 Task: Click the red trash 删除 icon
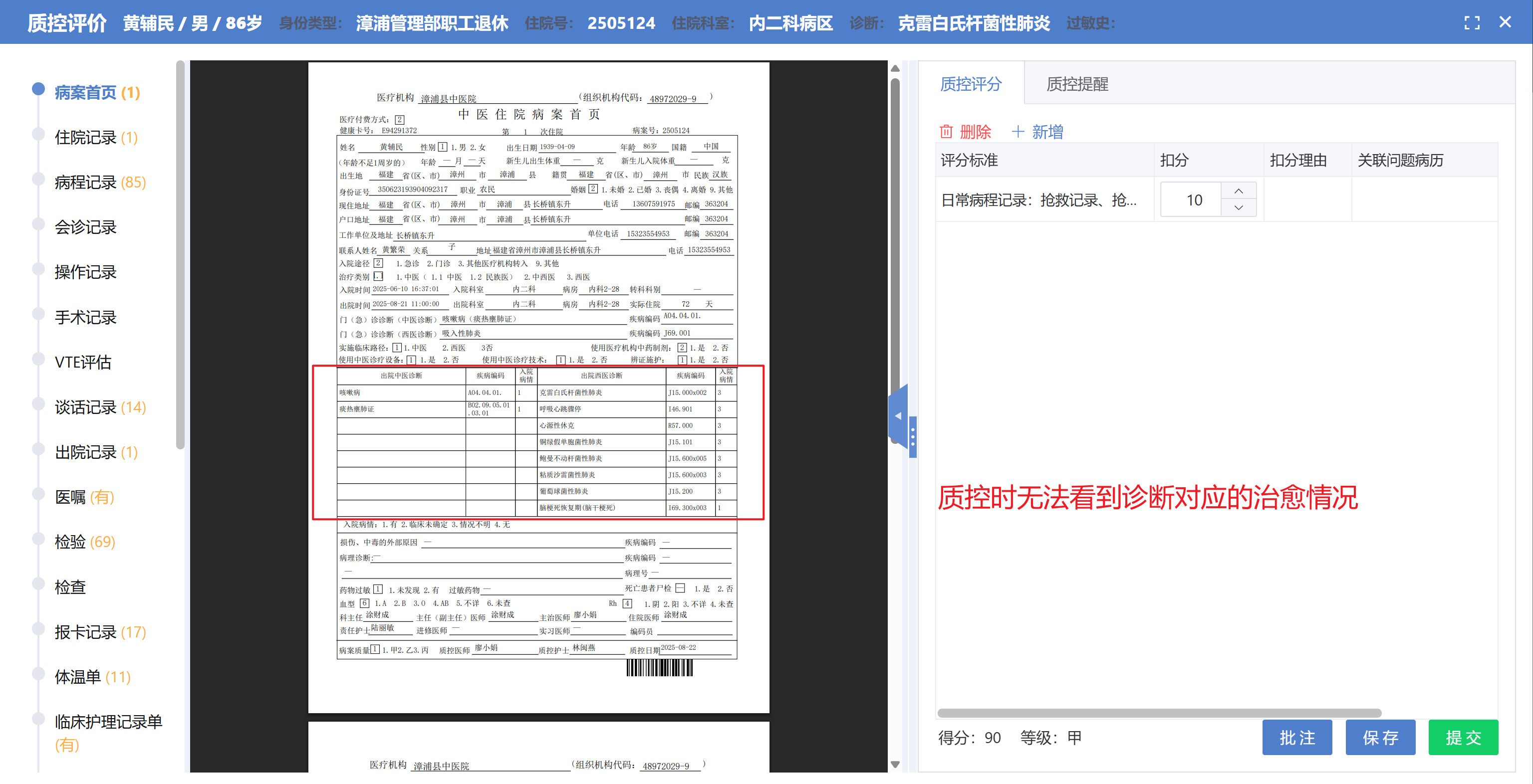946,132
